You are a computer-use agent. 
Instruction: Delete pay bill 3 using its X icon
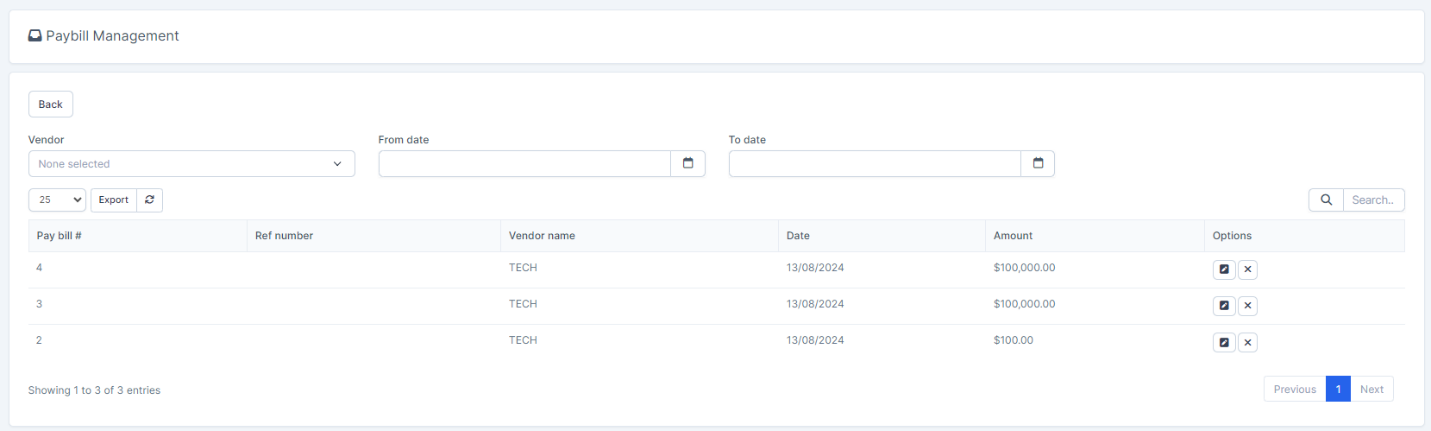click(x=1248, y=306)
